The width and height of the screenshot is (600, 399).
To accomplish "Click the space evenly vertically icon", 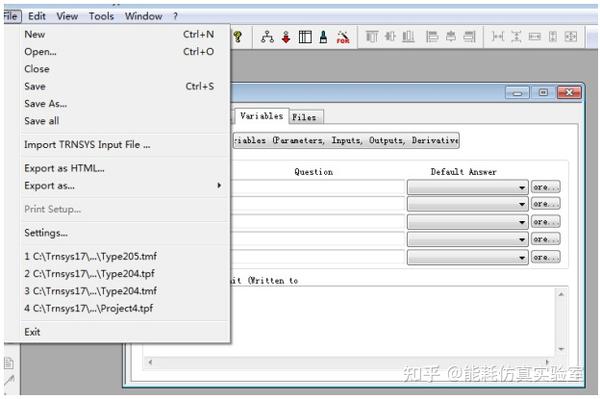I will 516,37.
